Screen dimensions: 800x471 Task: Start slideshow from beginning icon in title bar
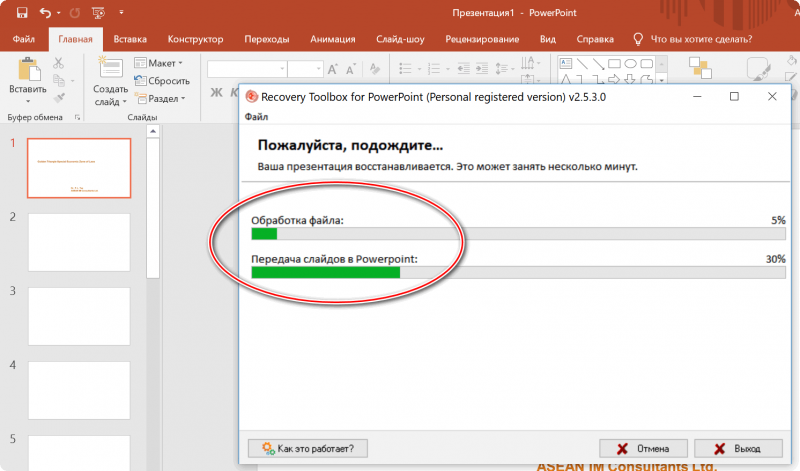point(98,13)
